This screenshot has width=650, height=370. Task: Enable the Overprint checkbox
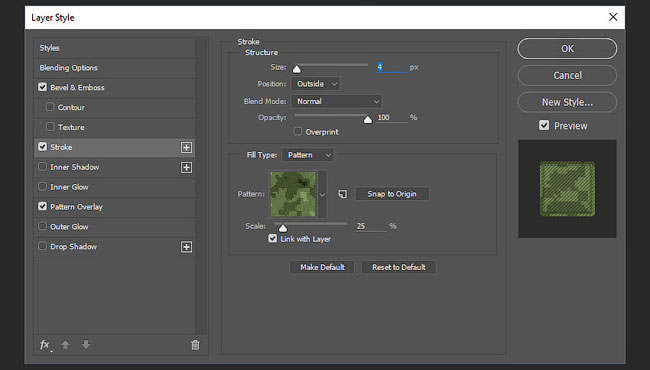[x=298, y=131]
